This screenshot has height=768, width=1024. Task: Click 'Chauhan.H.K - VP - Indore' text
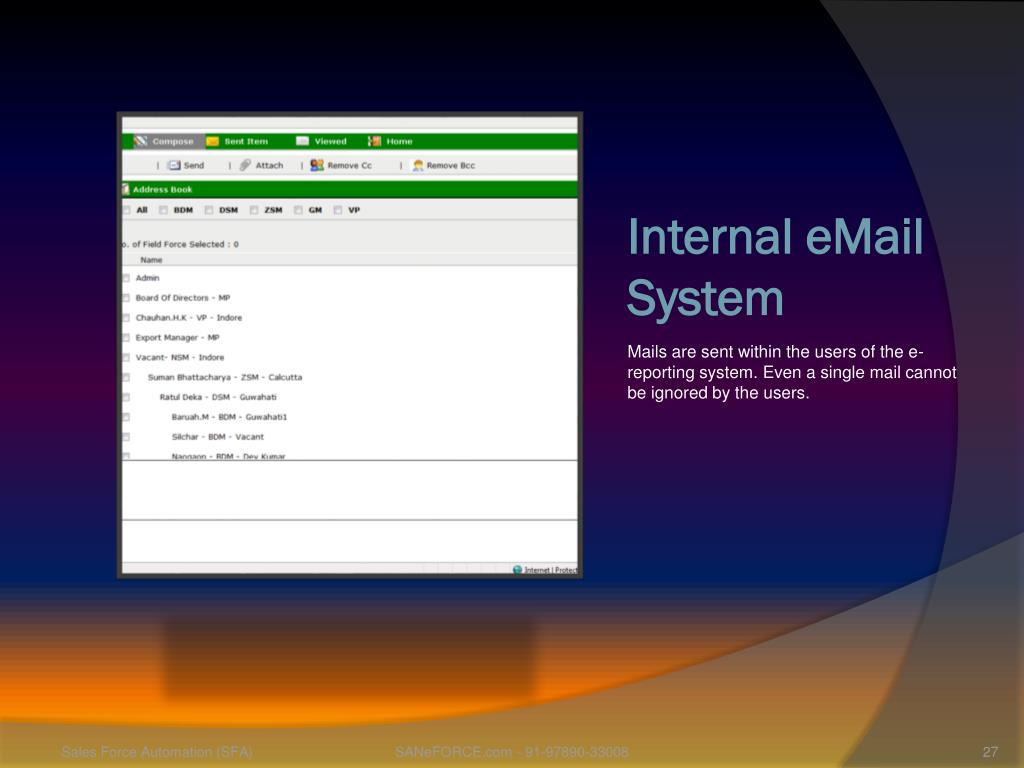[x=189, y=318]
